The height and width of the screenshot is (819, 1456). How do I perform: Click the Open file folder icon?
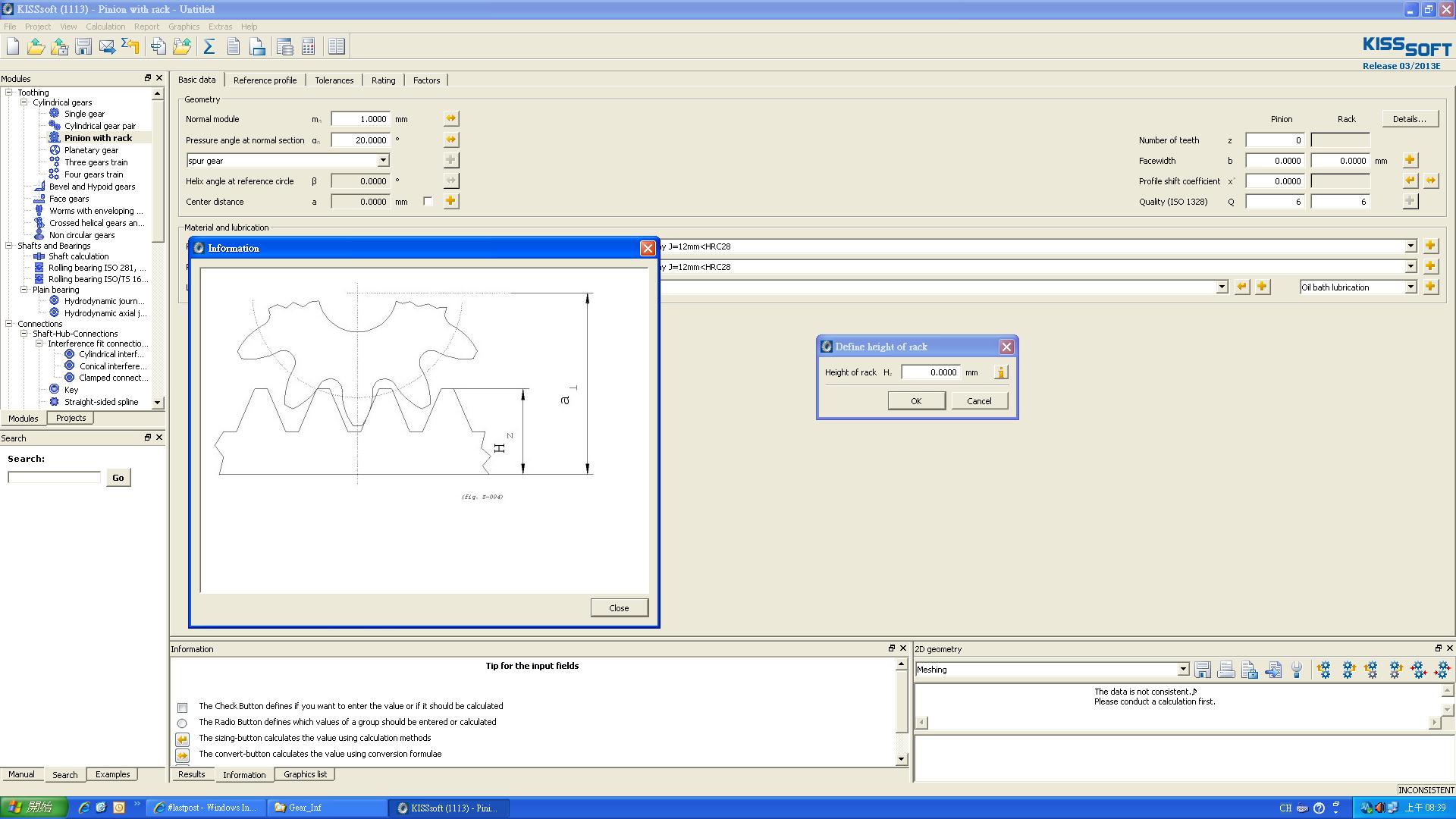(36, 47)
